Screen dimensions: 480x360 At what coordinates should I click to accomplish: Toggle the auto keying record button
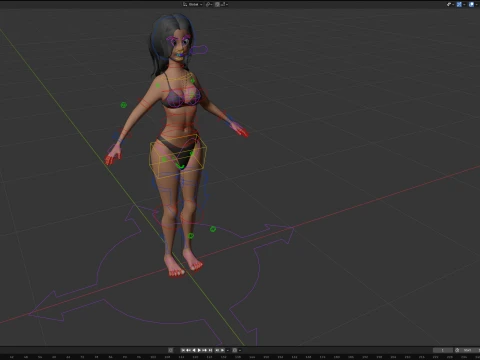tap(170, 350)
